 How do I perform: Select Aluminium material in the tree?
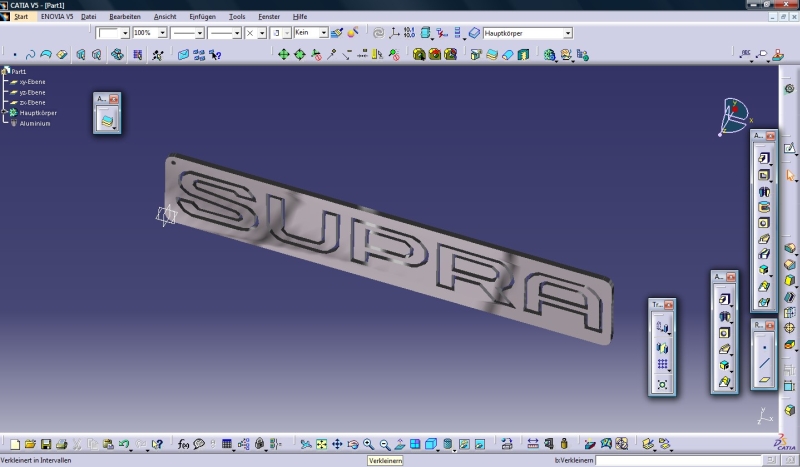pyautogui.click(x=35, y=123)
